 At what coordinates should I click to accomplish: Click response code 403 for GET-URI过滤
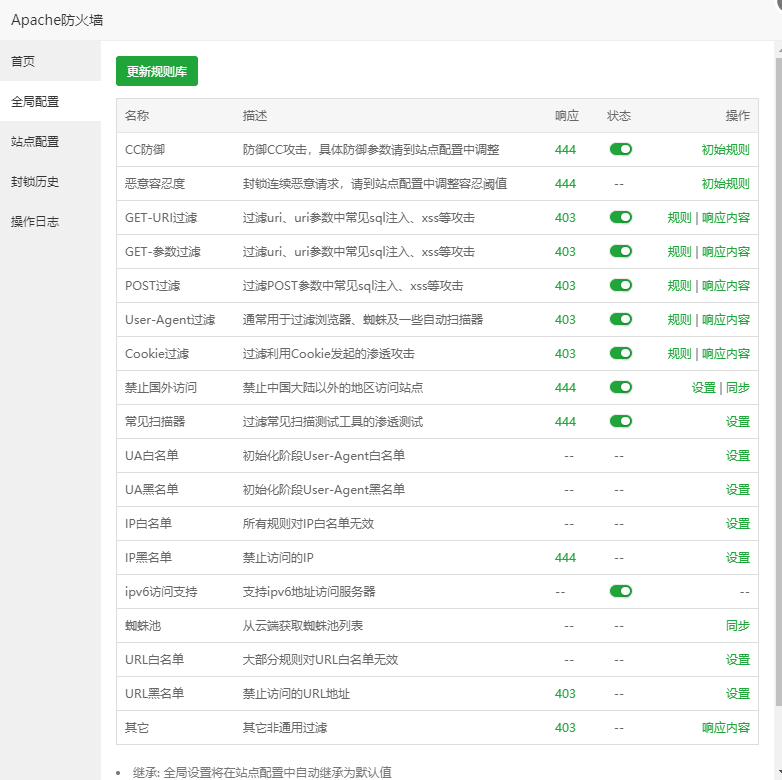click(x=565, y=217)
